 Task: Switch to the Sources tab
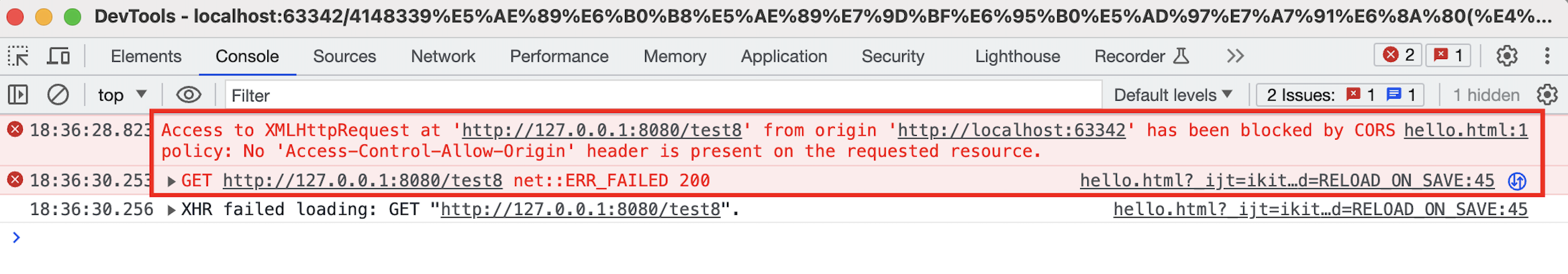pos(344,56)
